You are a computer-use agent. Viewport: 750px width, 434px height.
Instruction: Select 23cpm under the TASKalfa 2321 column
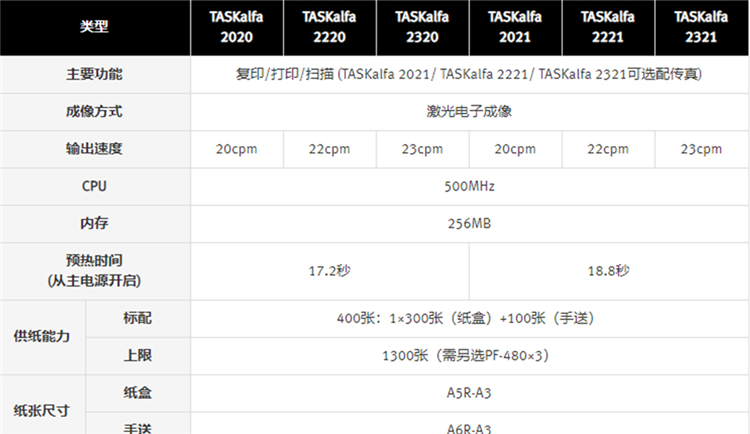[700, 149]
